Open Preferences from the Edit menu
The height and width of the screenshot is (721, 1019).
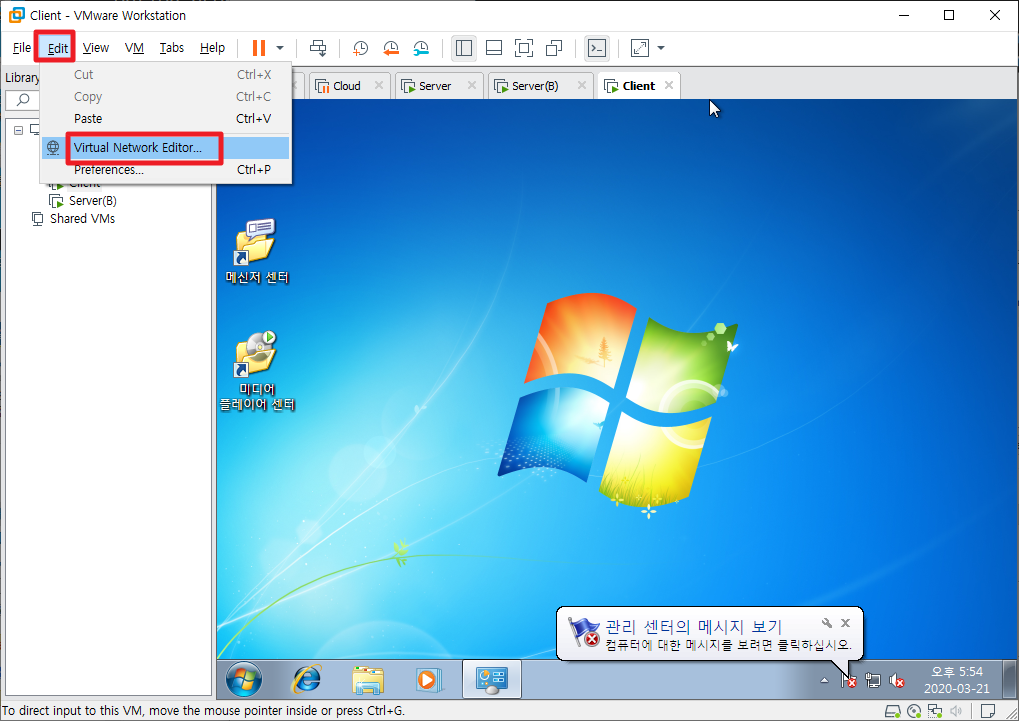point(166,170)
